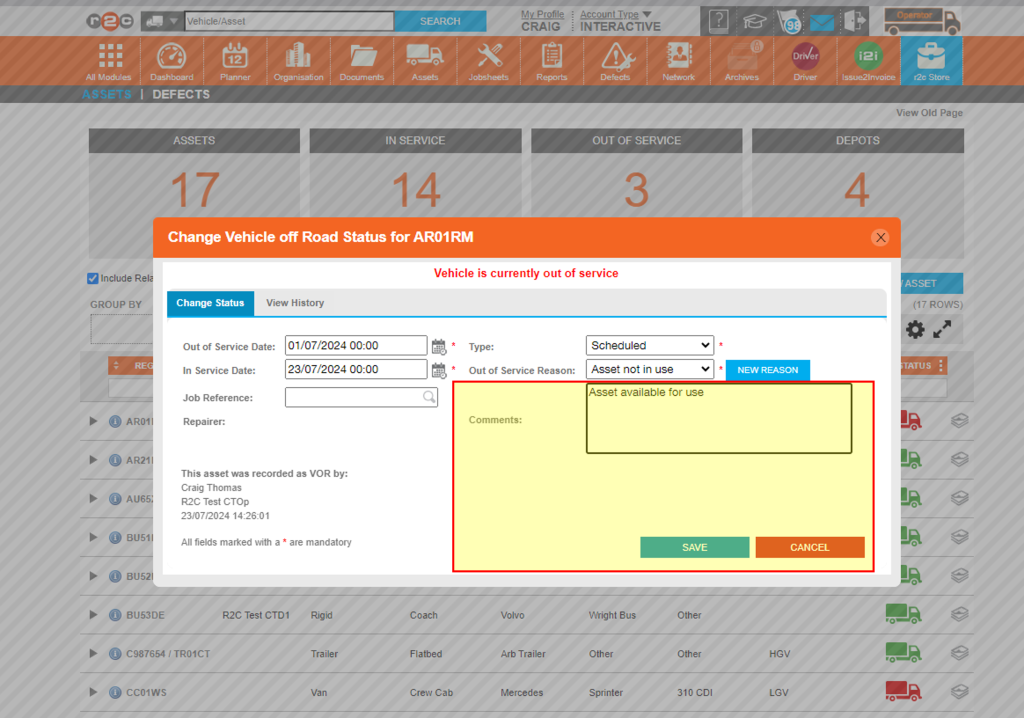
Task: Open the Planner calendar module
Action: point(235,61)
